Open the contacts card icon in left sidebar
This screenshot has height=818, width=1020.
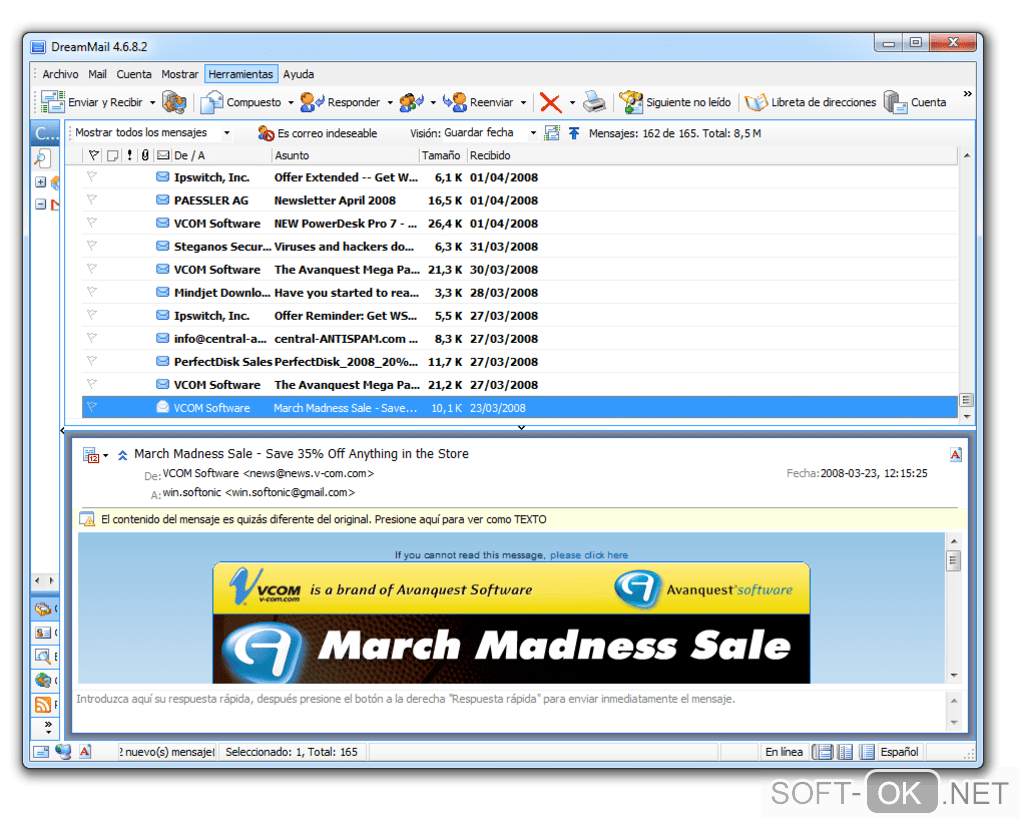[x=43, y=632]
